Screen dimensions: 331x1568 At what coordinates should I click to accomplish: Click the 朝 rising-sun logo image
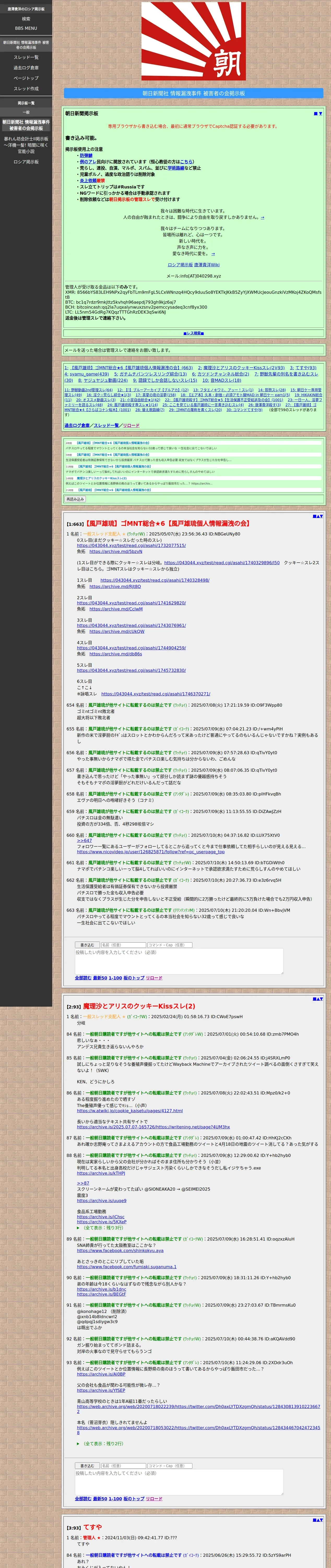point(193,41)
